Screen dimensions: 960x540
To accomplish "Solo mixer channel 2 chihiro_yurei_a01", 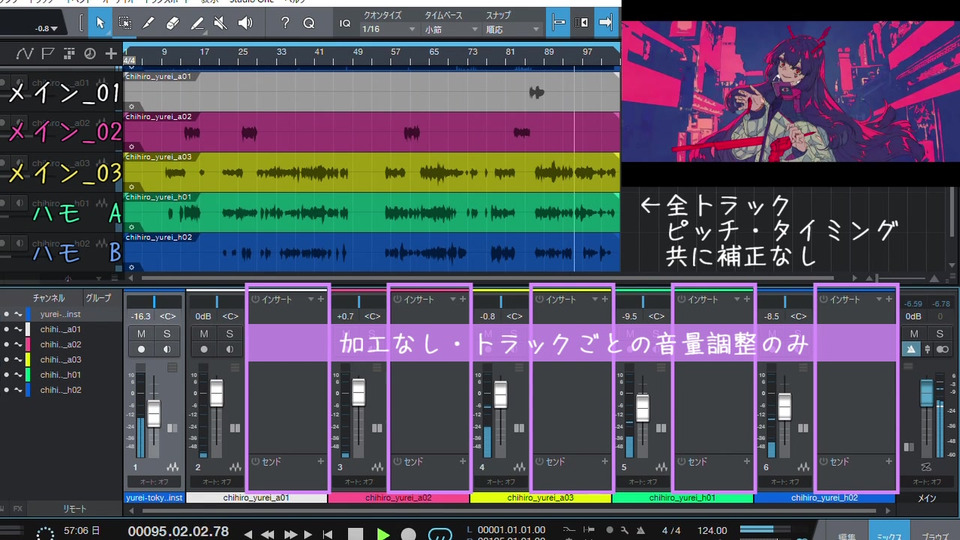I will (x=230, y=334).
